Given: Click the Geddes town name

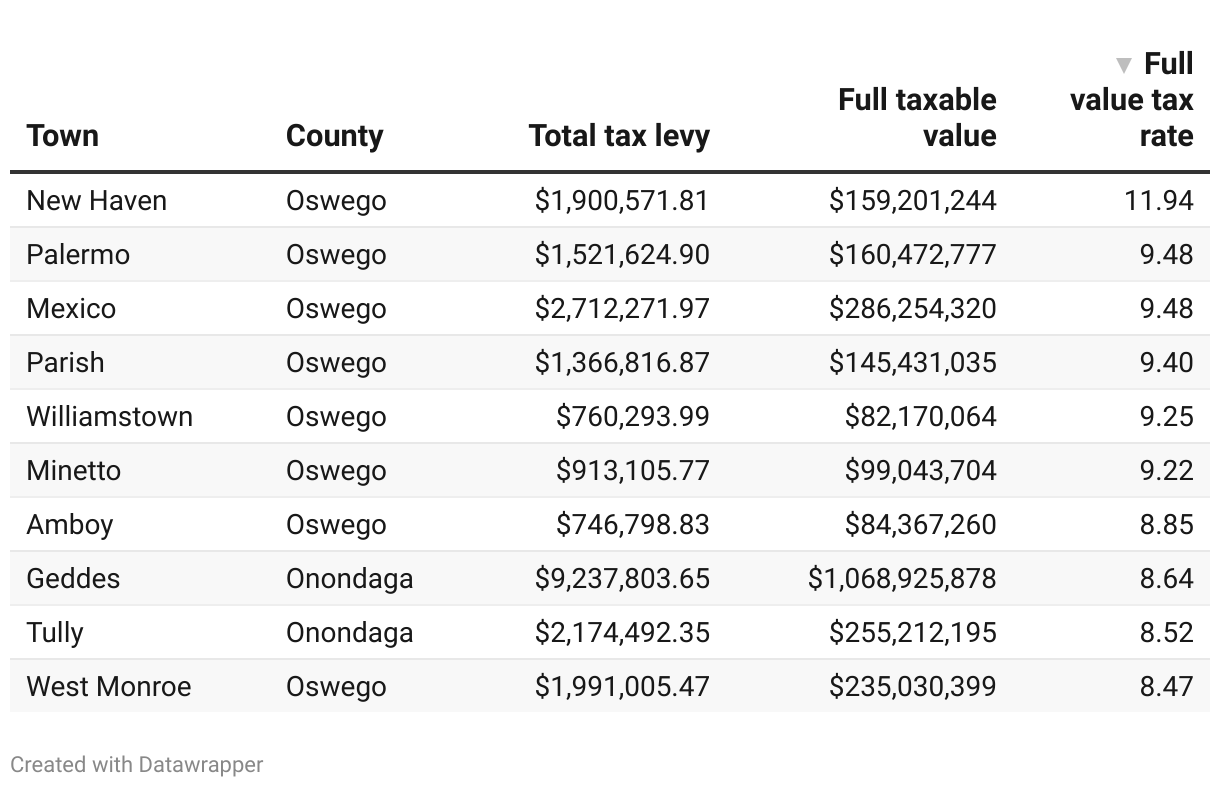Looking at the screenshot, I should point(73,579).
